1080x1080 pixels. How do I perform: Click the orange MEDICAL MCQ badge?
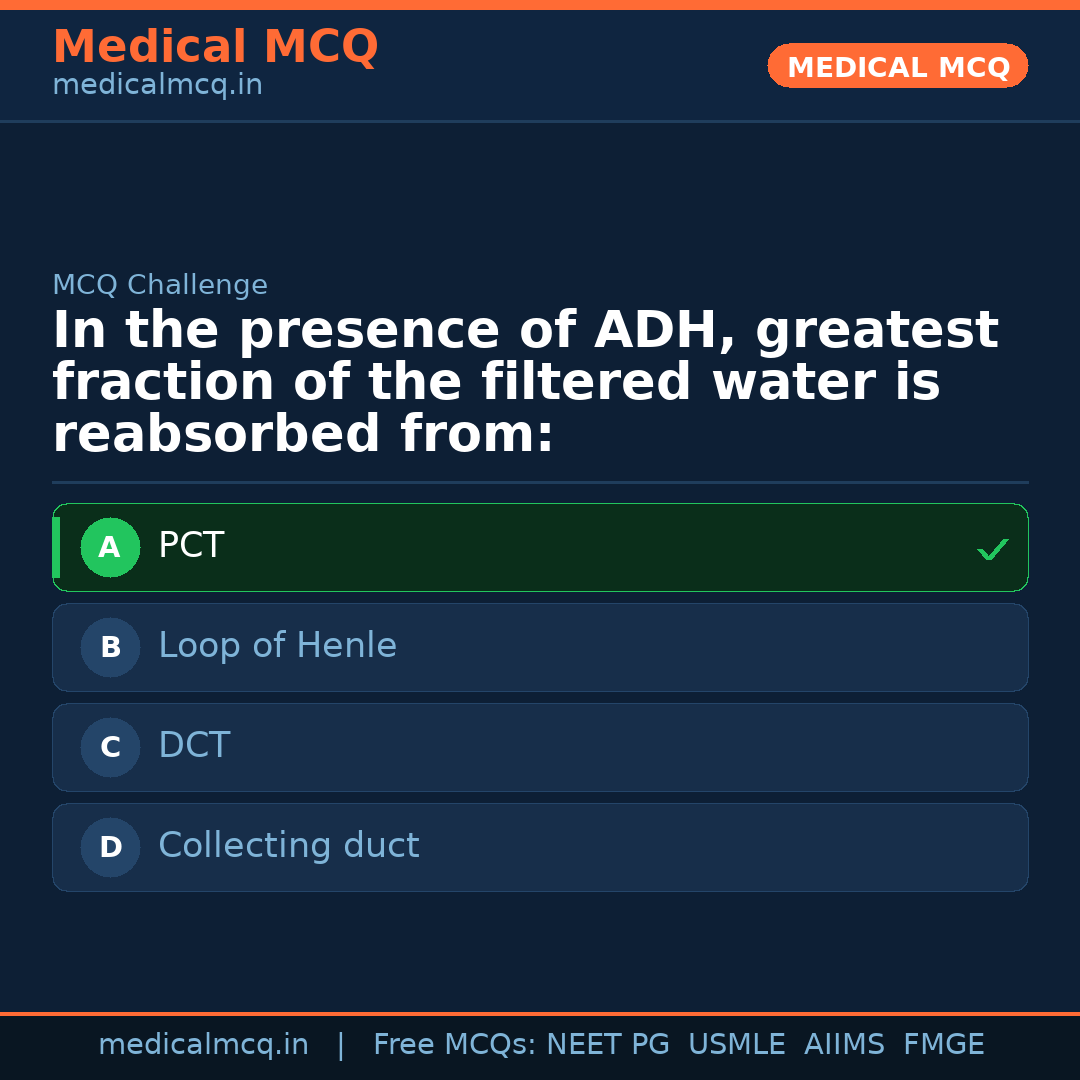tap(897, 66)
